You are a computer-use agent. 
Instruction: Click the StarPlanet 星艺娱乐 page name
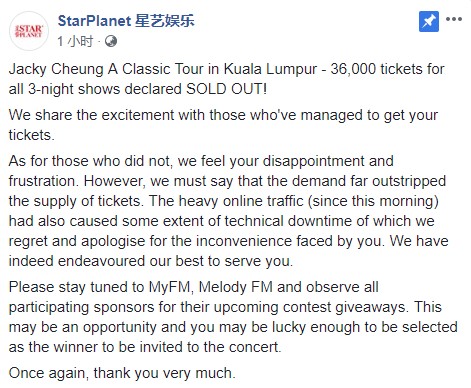click(x=126, y=21)
